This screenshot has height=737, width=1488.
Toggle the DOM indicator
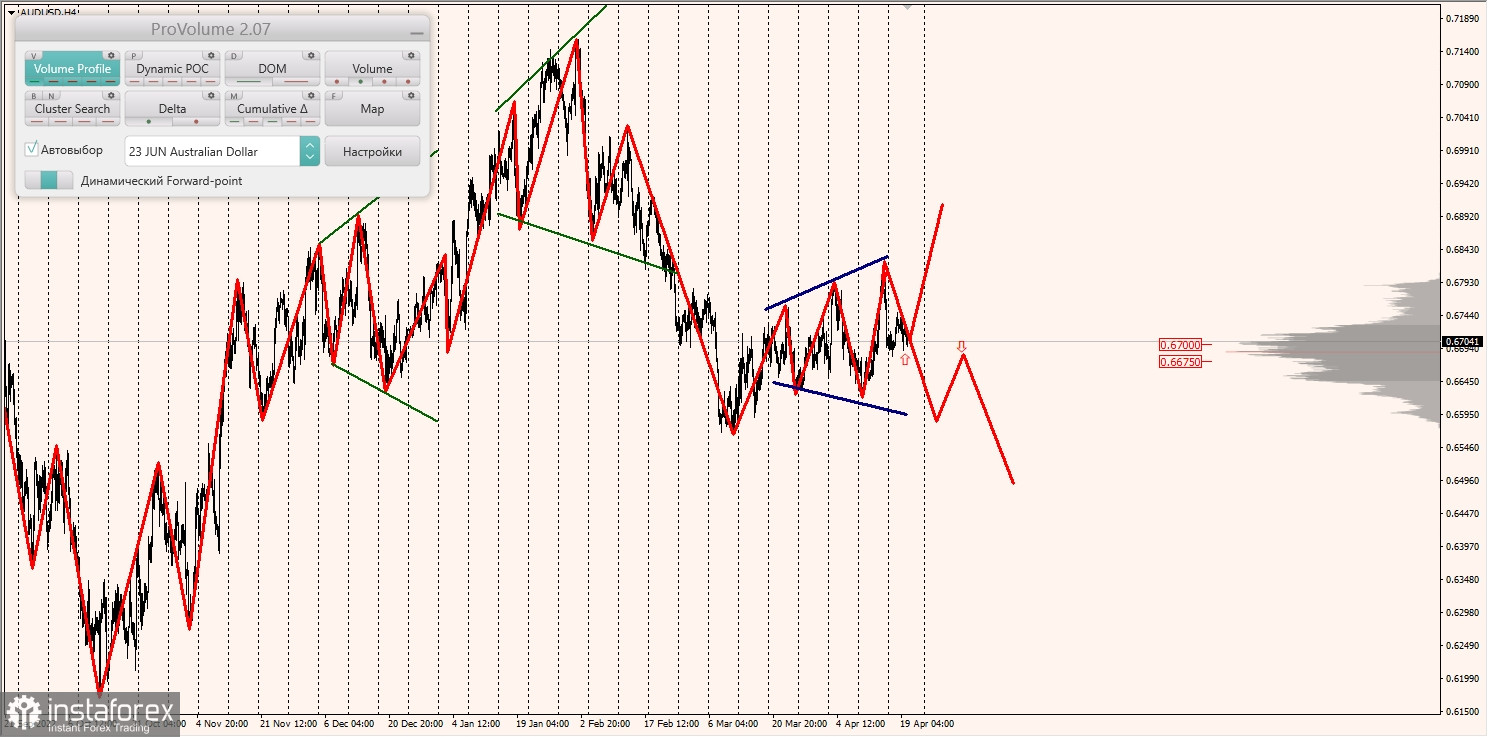tap(272, 68)
